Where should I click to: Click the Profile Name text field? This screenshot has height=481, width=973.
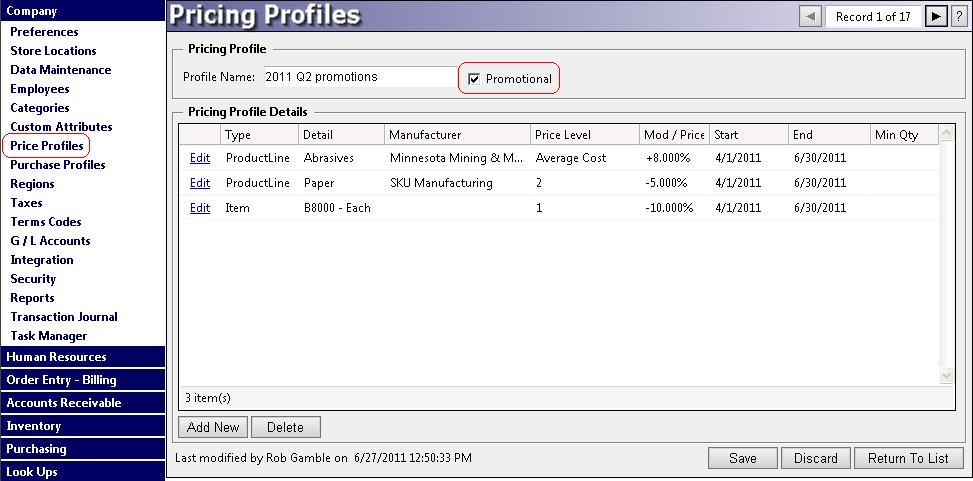pos(358,77)
